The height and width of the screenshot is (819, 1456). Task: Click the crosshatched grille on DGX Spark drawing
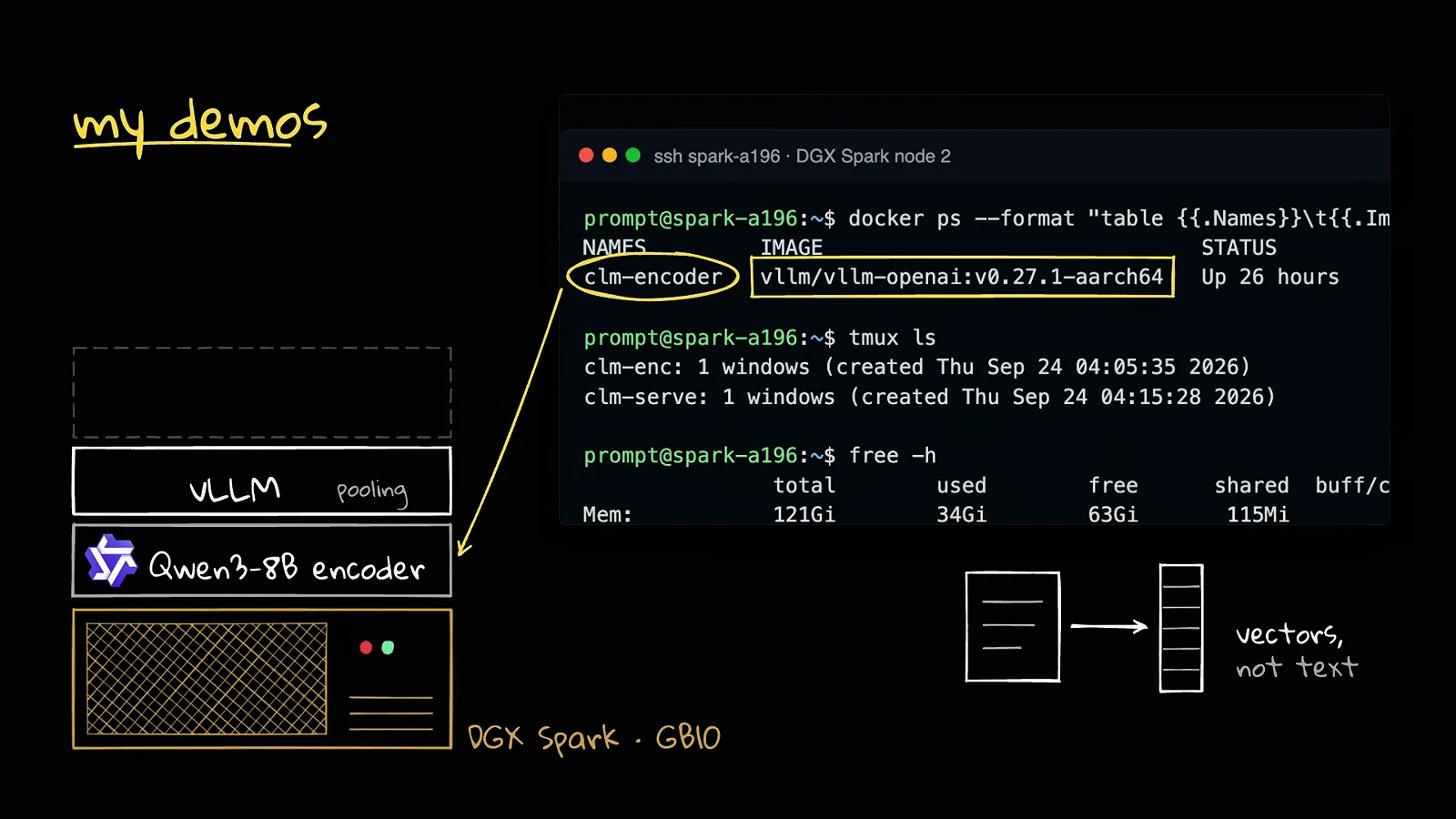pos(207,678)
